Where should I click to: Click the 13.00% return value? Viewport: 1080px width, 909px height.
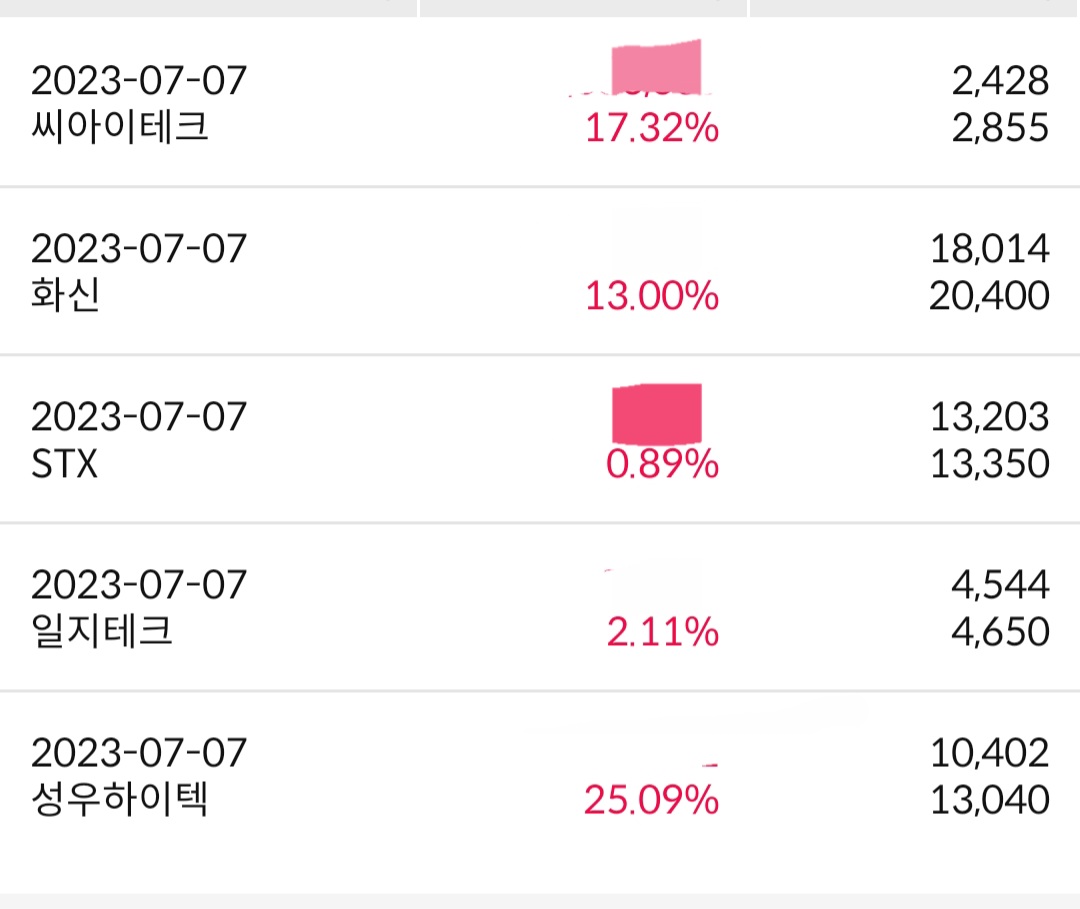click(652, 297)
